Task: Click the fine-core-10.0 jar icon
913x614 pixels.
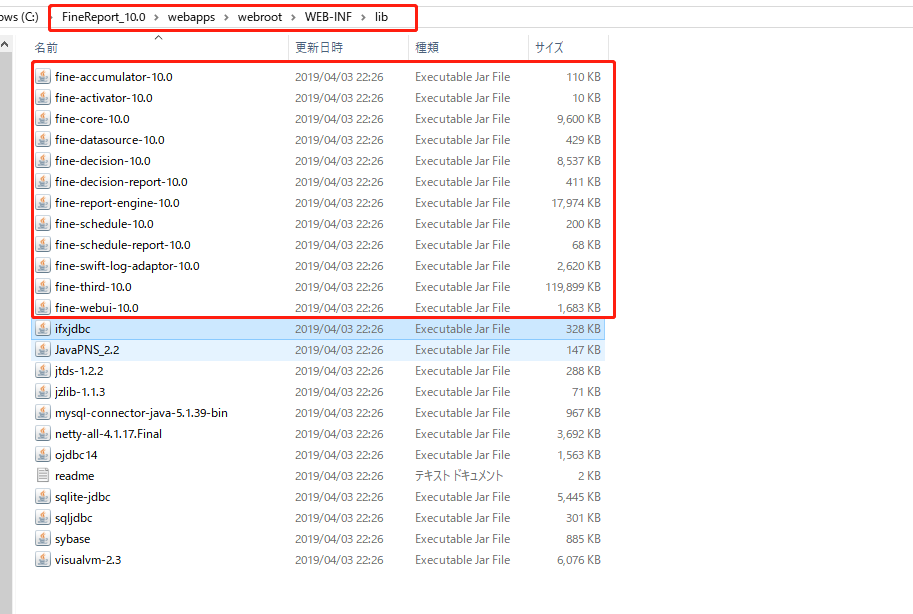Action: coord(43,118)
